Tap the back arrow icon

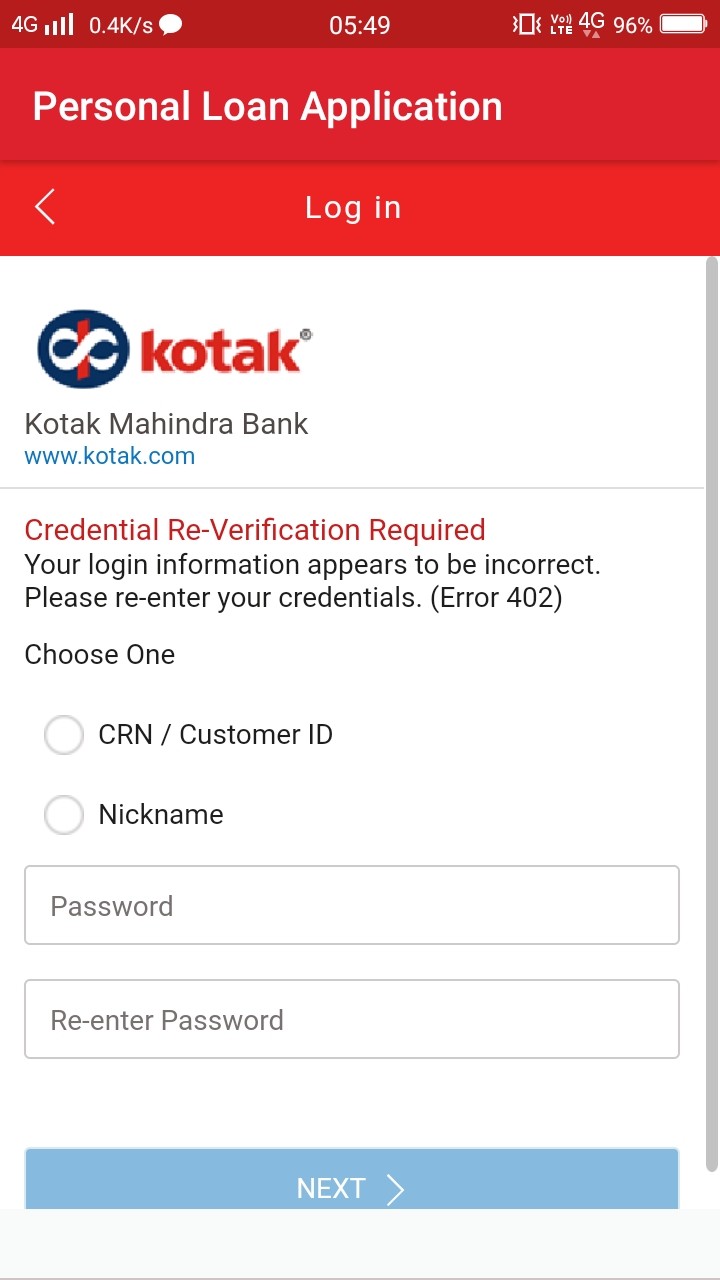click(x=45, y=207)
